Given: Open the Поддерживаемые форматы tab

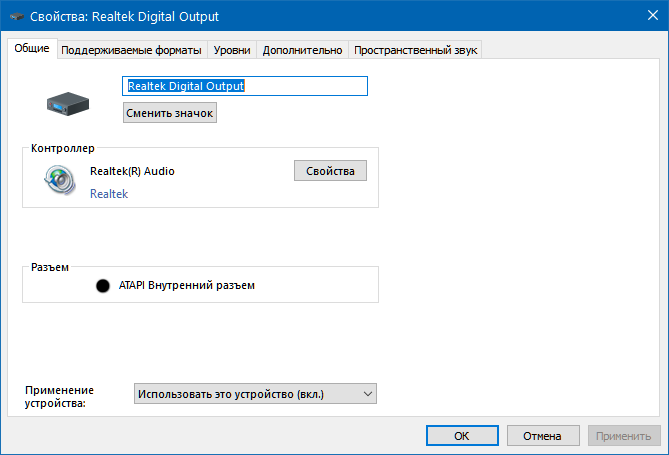Looking at the screenshot, I should (131, 50).
